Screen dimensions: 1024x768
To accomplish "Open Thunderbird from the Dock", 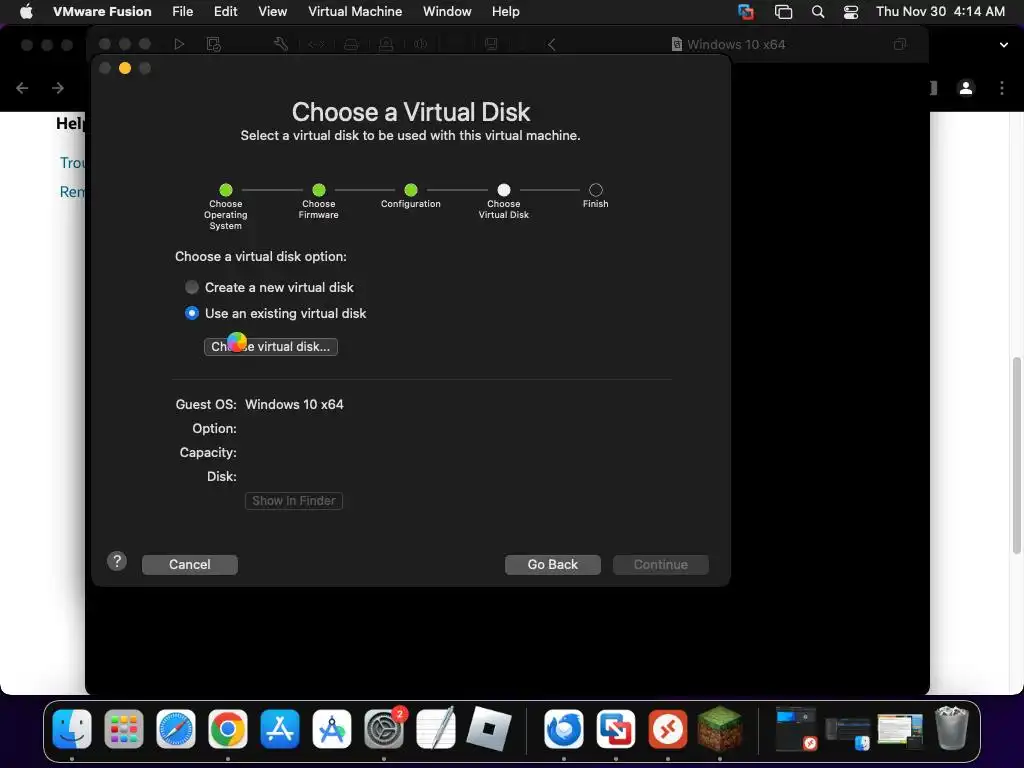I will pos(564,729).
